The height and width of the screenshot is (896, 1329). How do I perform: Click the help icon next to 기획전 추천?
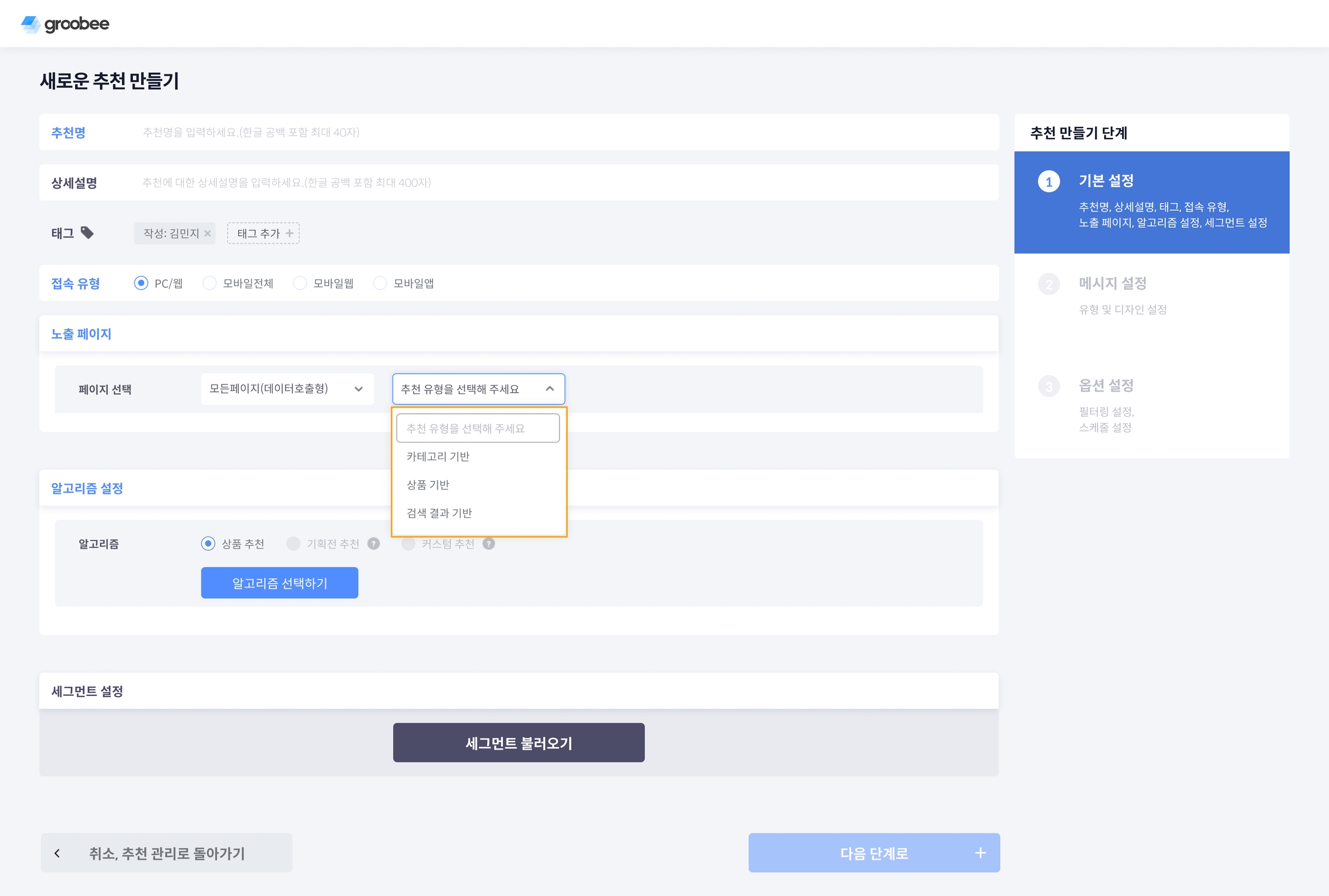(374, 544)
